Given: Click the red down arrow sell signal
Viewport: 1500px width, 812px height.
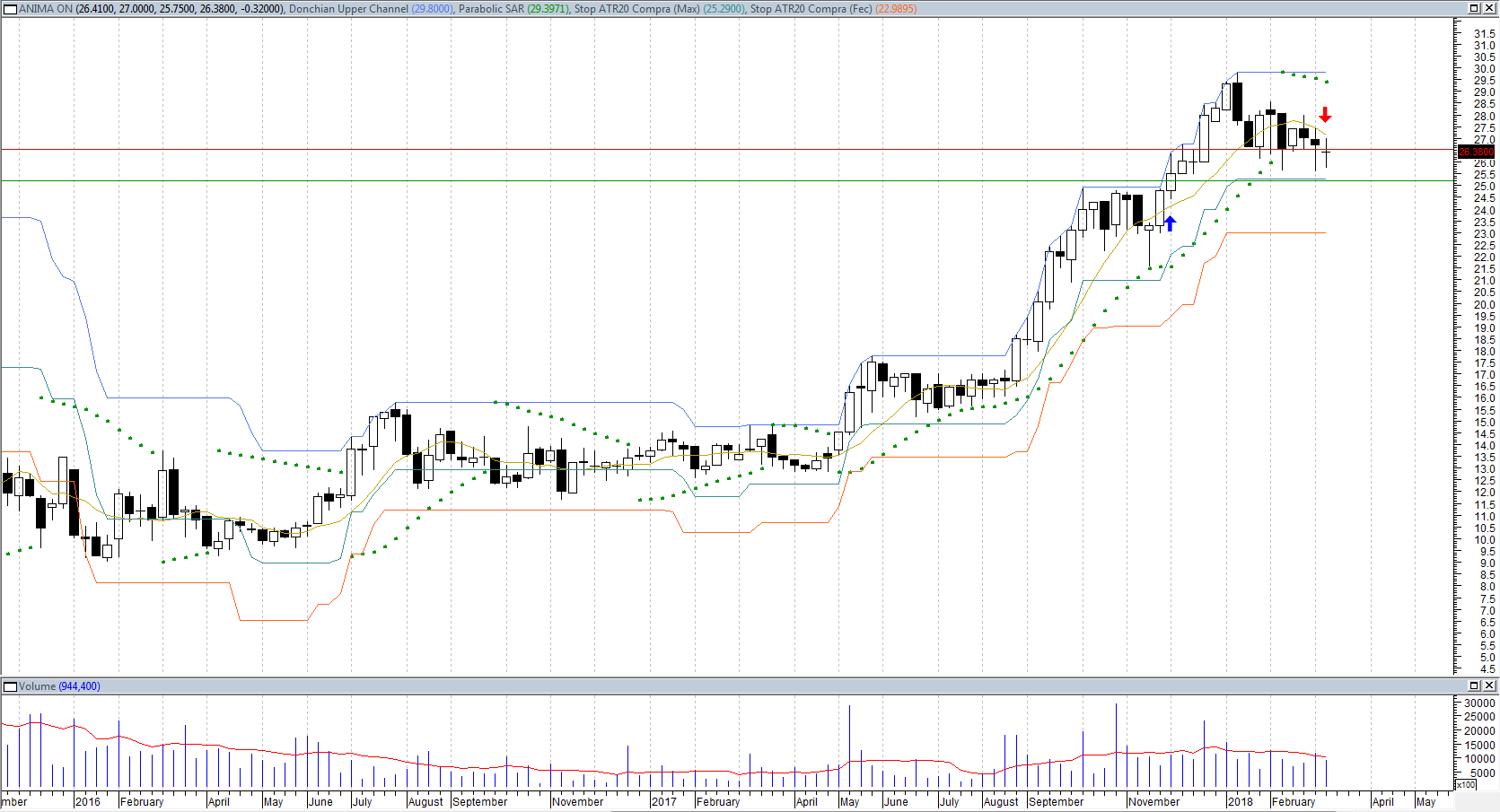Looking at the screenshot, I should [x=1325, y=116].
